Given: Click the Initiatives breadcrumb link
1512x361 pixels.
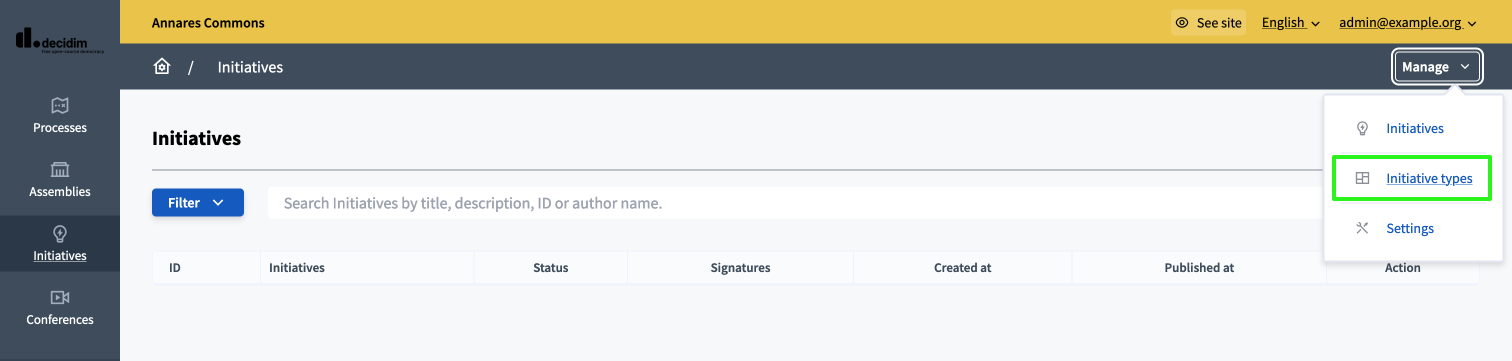Looking at the screenshot, I should tap(250, 67).
